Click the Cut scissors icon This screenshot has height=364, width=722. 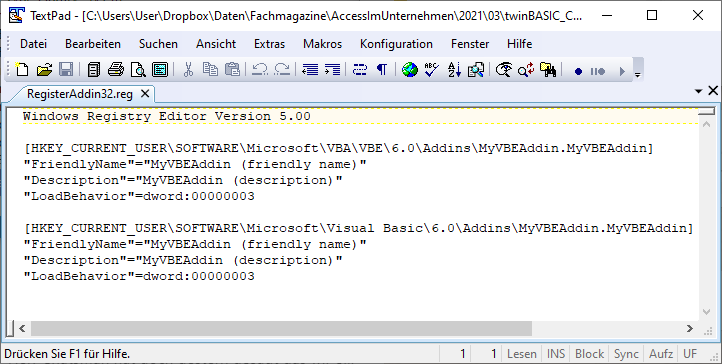pyautogui.click(x=188, y=70)
